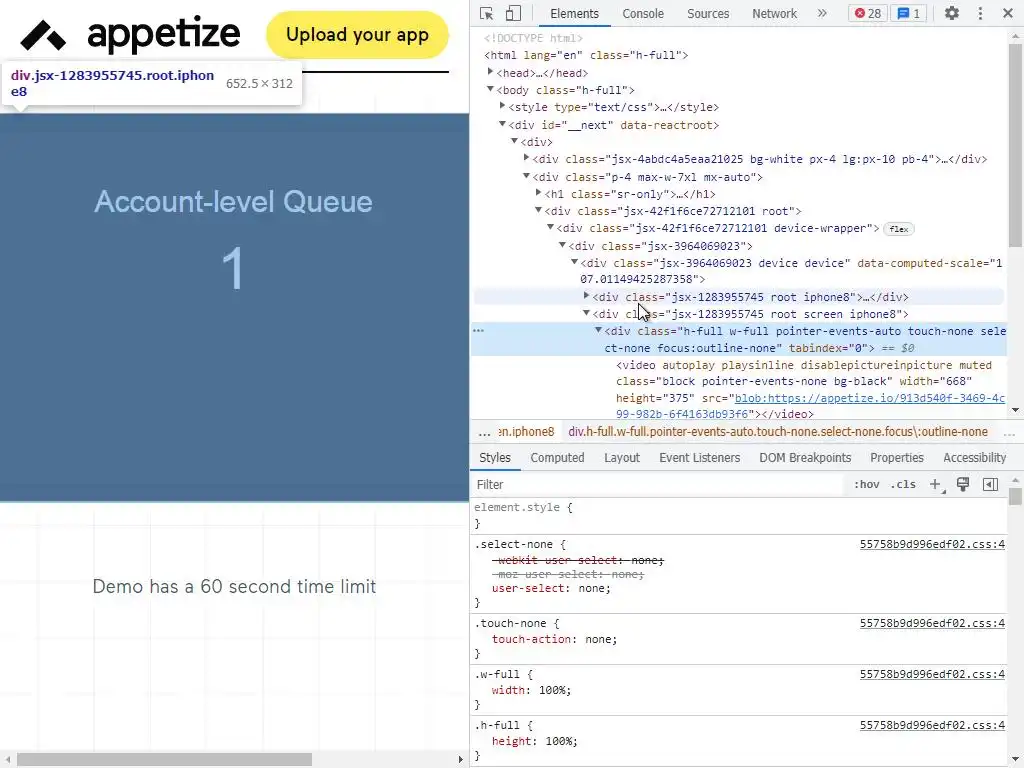Click width: 100% declaration
Screen dimensions: 1024x768
coord(531,690)
